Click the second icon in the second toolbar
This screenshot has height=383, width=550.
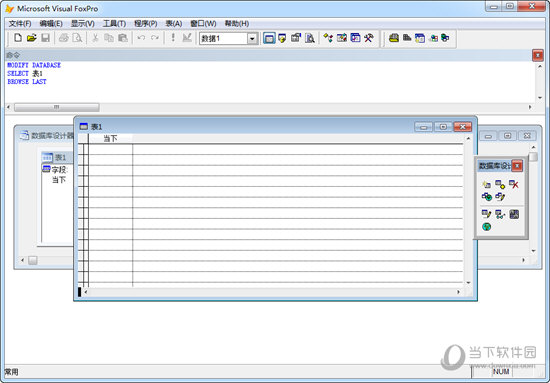click(407, 38)
